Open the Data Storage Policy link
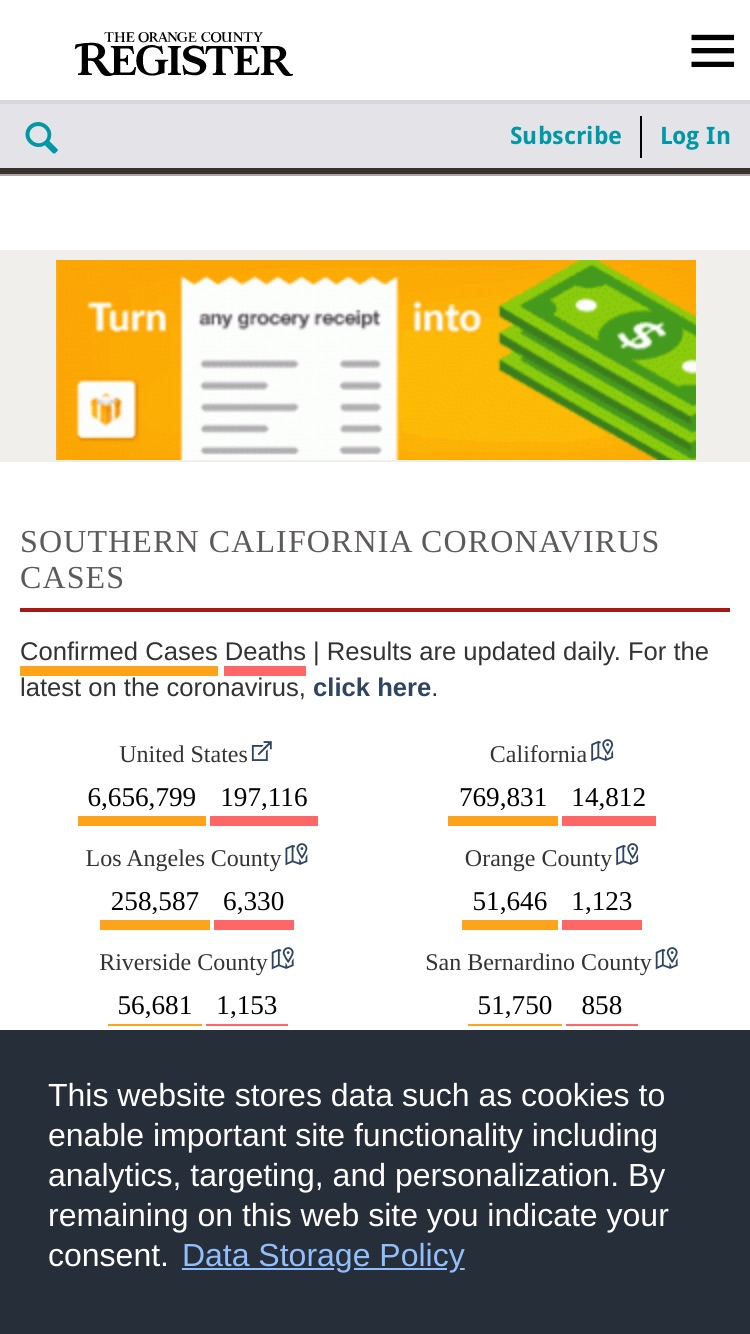750x1334 pixels. [323, 1255]
